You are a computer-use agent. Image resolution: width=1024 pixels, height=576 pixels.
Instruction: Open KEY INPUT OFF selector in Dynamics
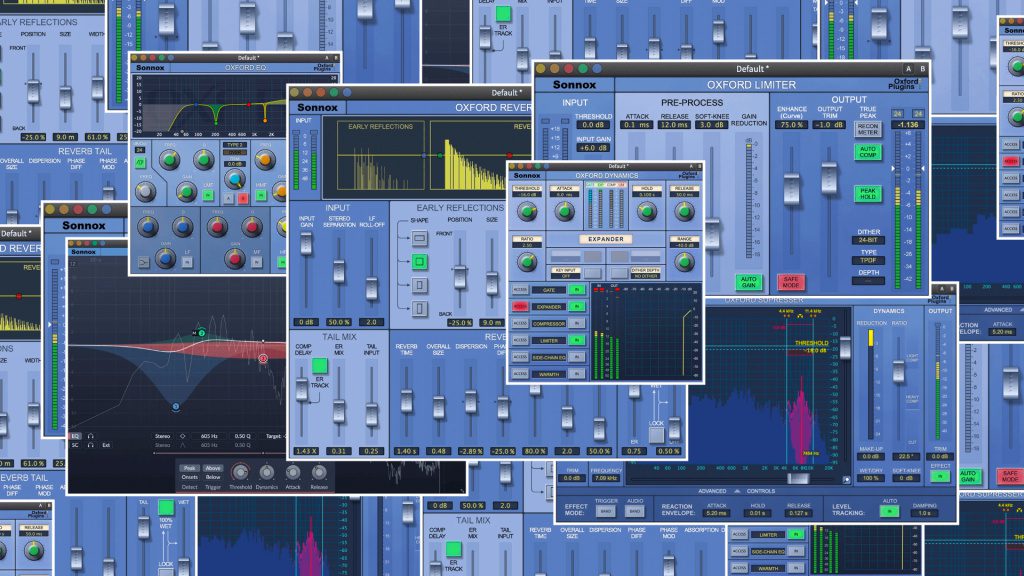[566, 273]
